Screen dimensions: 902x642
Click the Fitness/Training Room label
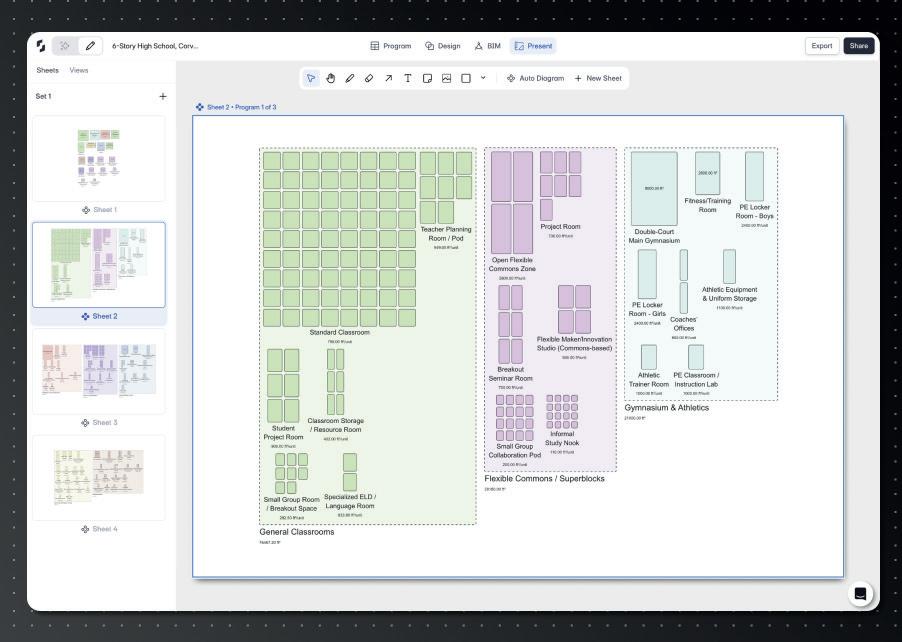708,205
